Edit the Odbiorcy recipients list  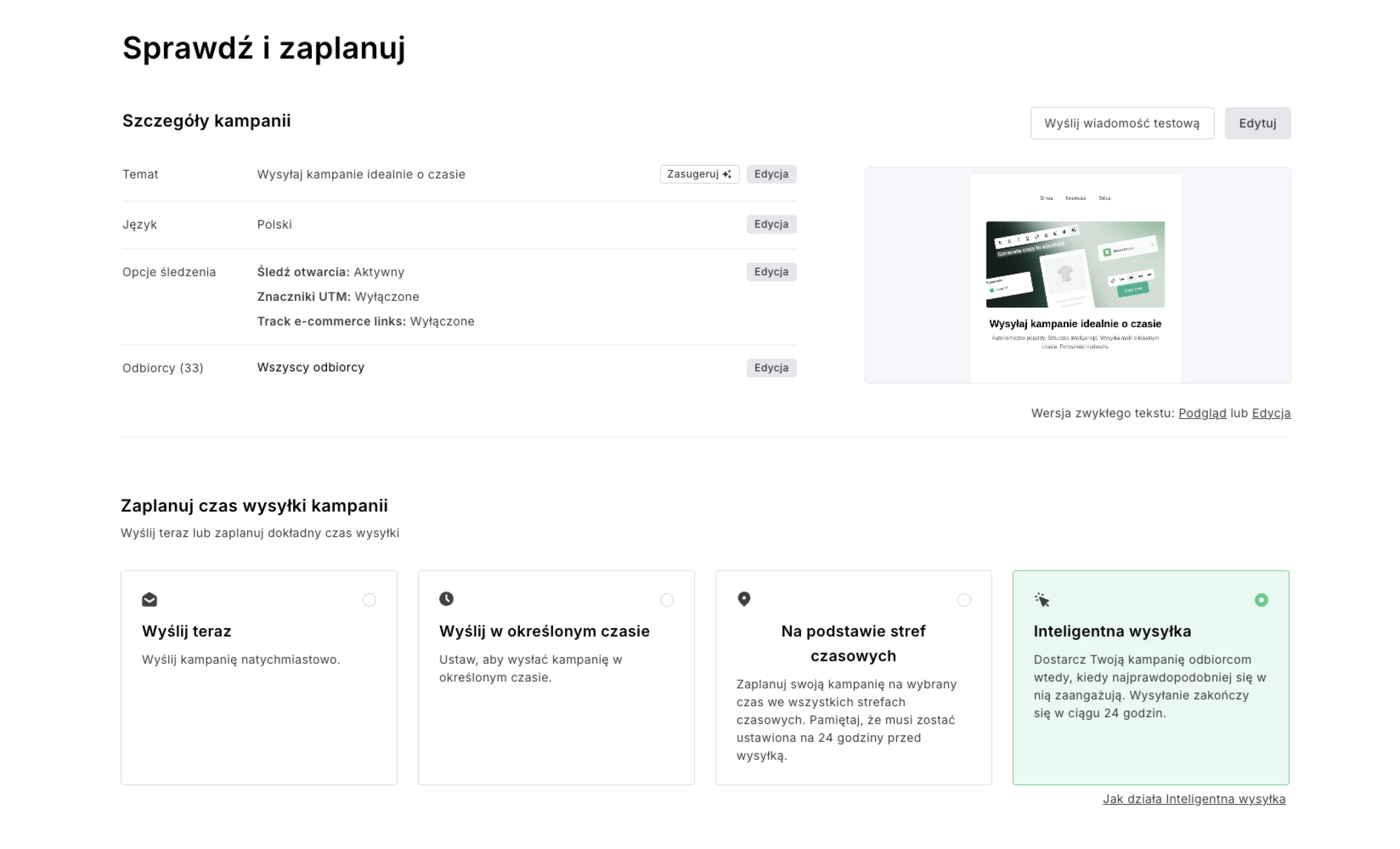(x=771, y=368)
